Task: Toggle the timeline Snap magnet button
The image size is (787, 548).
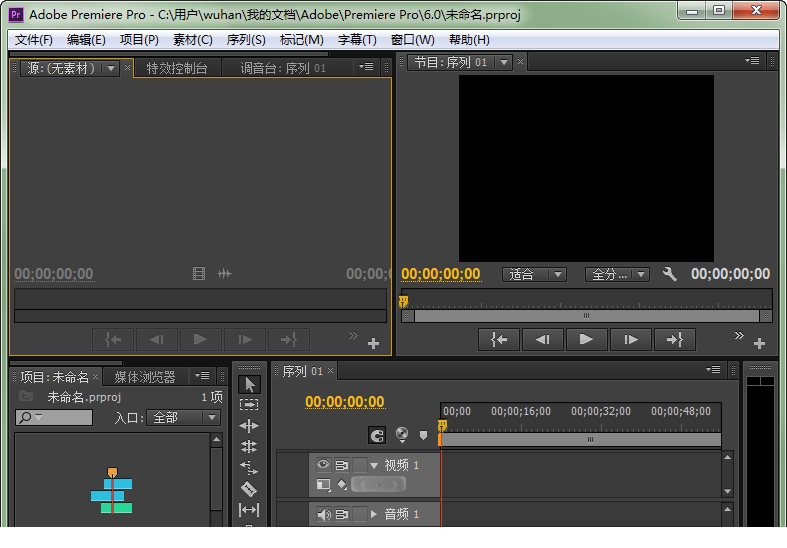Action: (377, 435)
